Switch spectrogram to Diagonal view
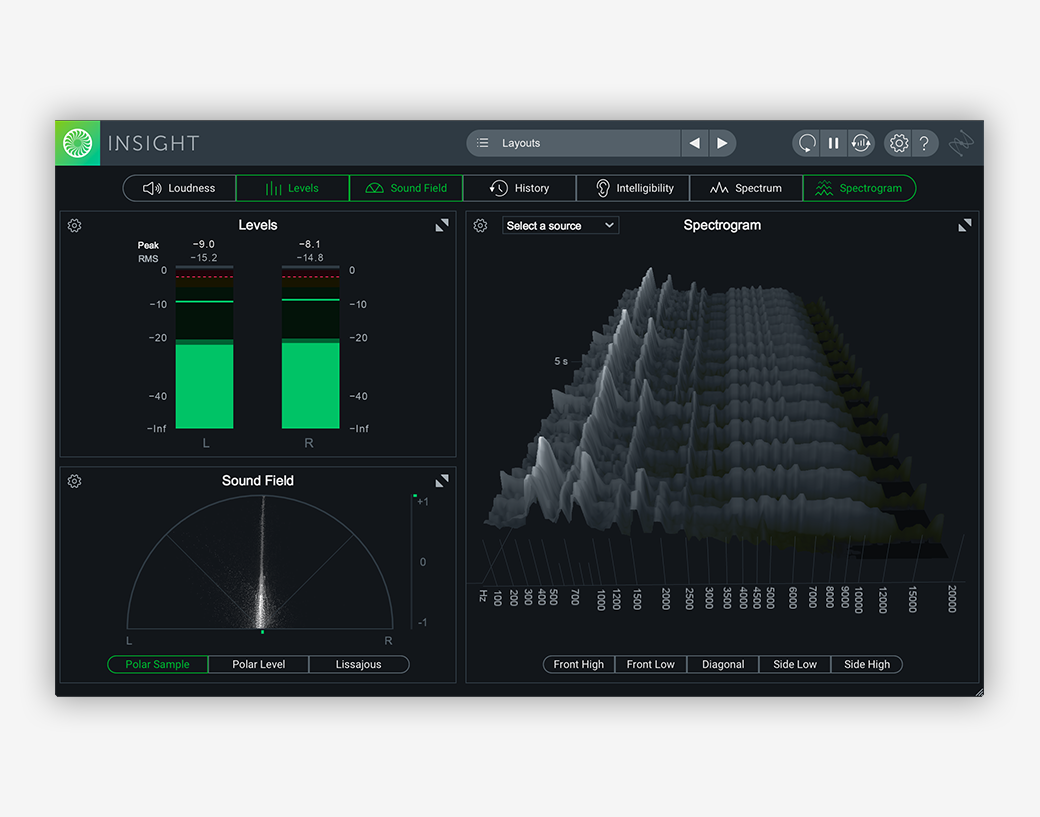1040x817 pixels. coord(723,664)
